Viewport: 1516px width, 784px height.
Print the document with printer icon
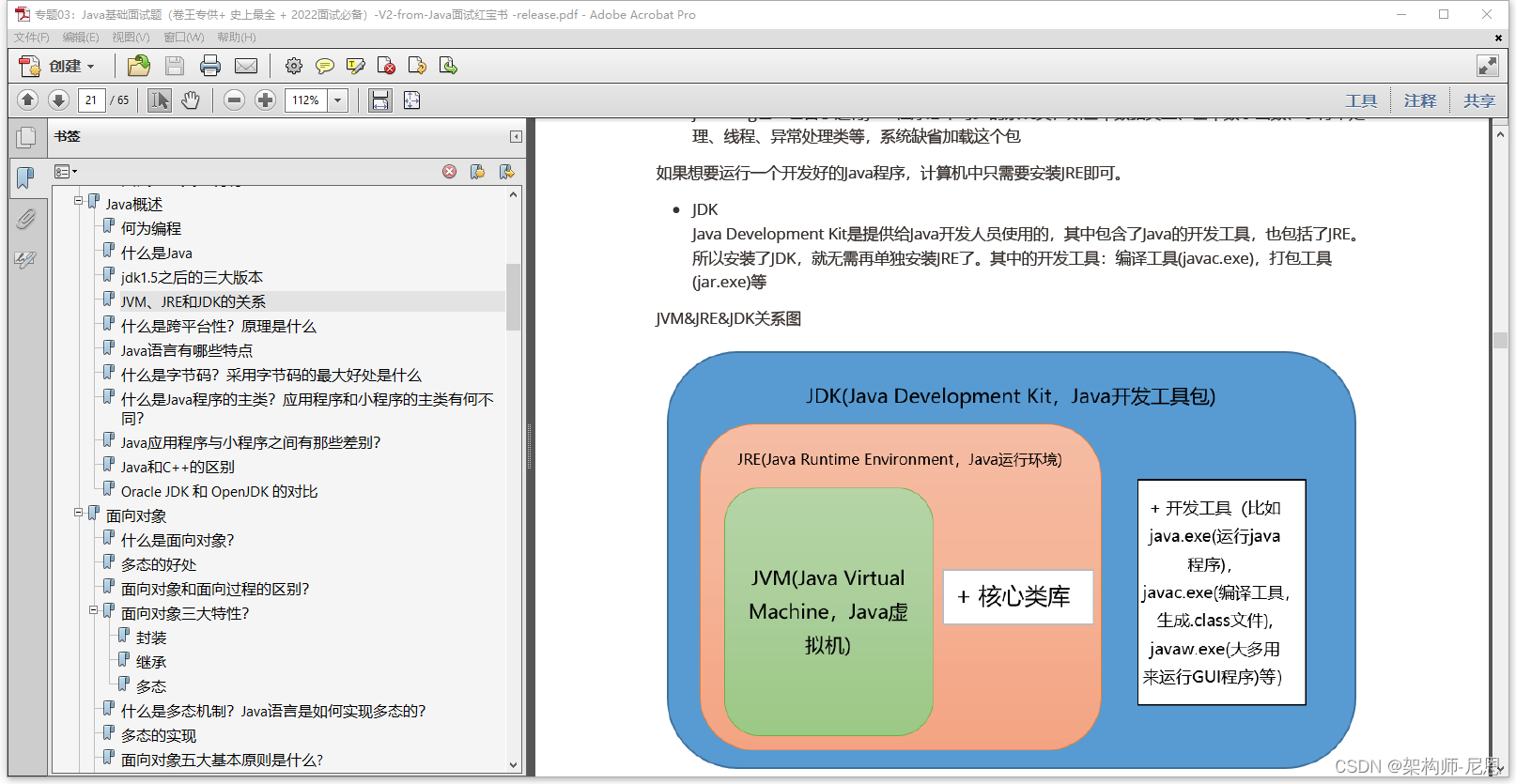pos(210,66)
